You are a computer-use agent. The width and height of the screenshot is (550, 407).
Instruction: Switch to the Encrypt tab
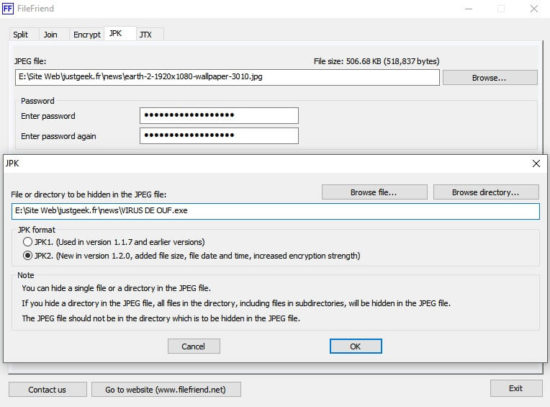(x=87, y=35)
